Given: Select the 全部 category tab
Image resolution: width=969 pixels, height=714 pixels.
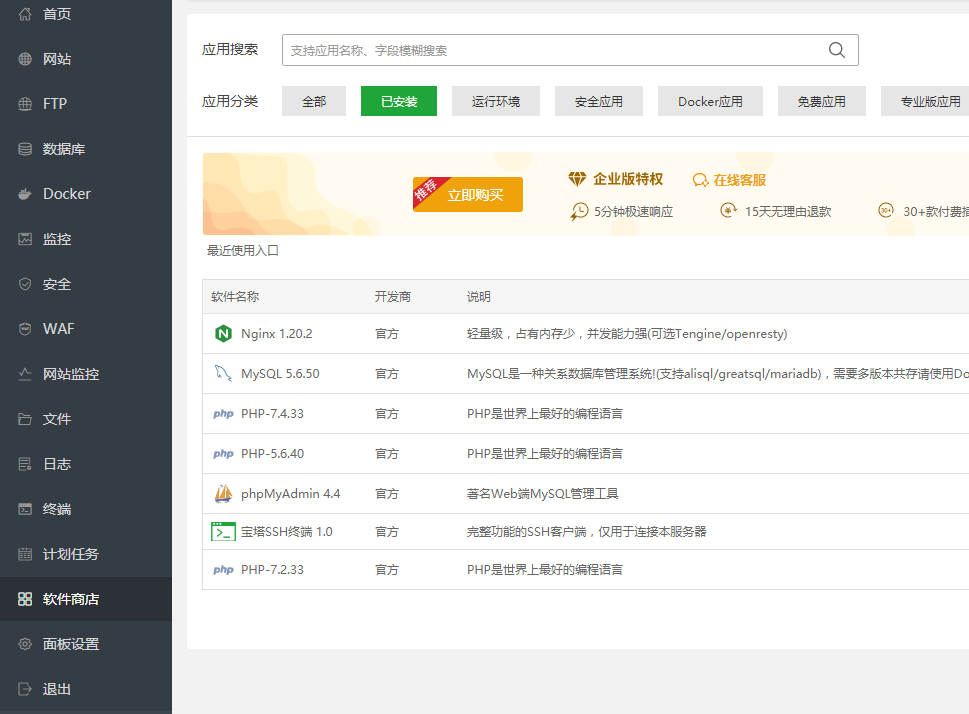Looking at the screenshot, I should point(314,101).
